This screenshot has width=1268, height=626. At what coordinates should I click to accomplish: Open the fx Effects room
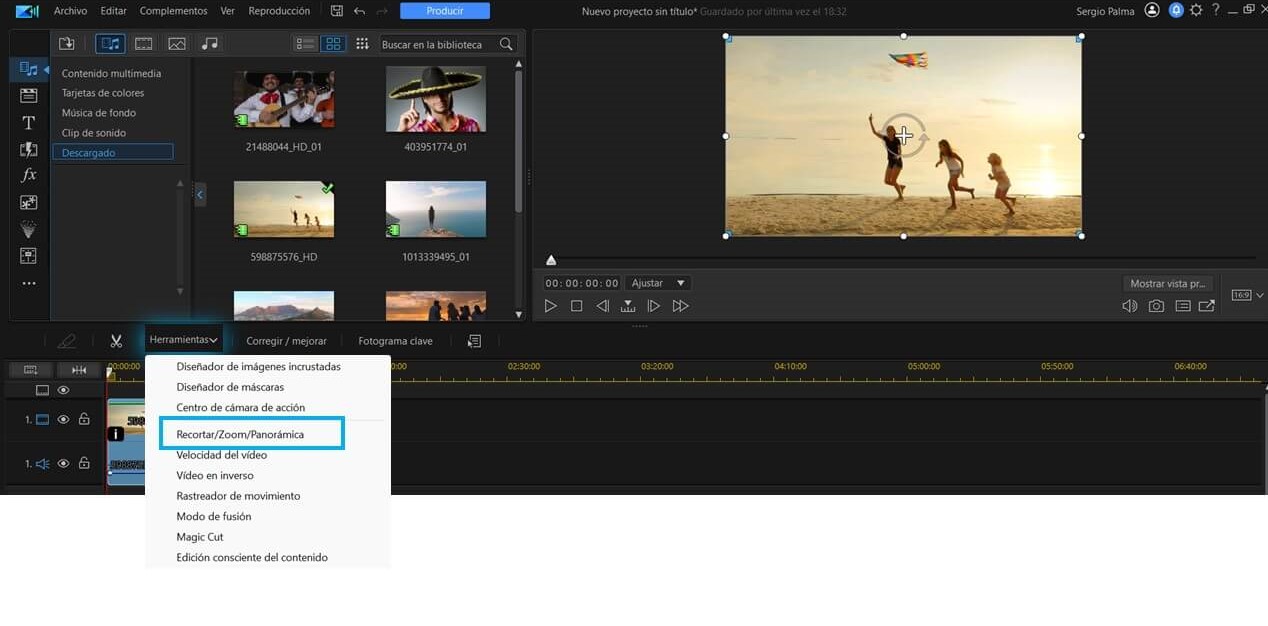pyautogui.click(x=28, y=175)
